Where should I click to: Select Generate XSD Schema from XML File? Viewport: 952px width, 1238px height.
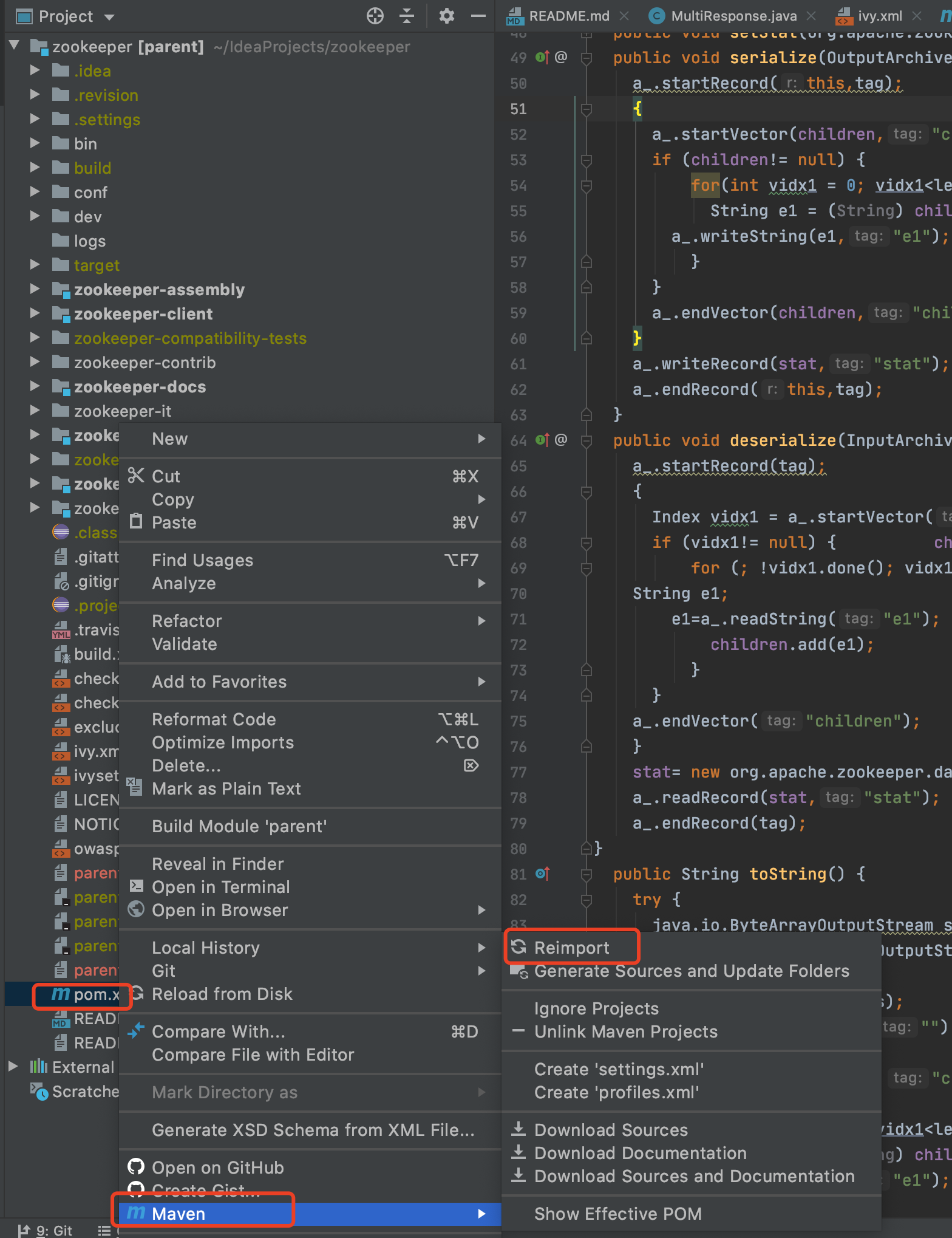click(310, 1130)
